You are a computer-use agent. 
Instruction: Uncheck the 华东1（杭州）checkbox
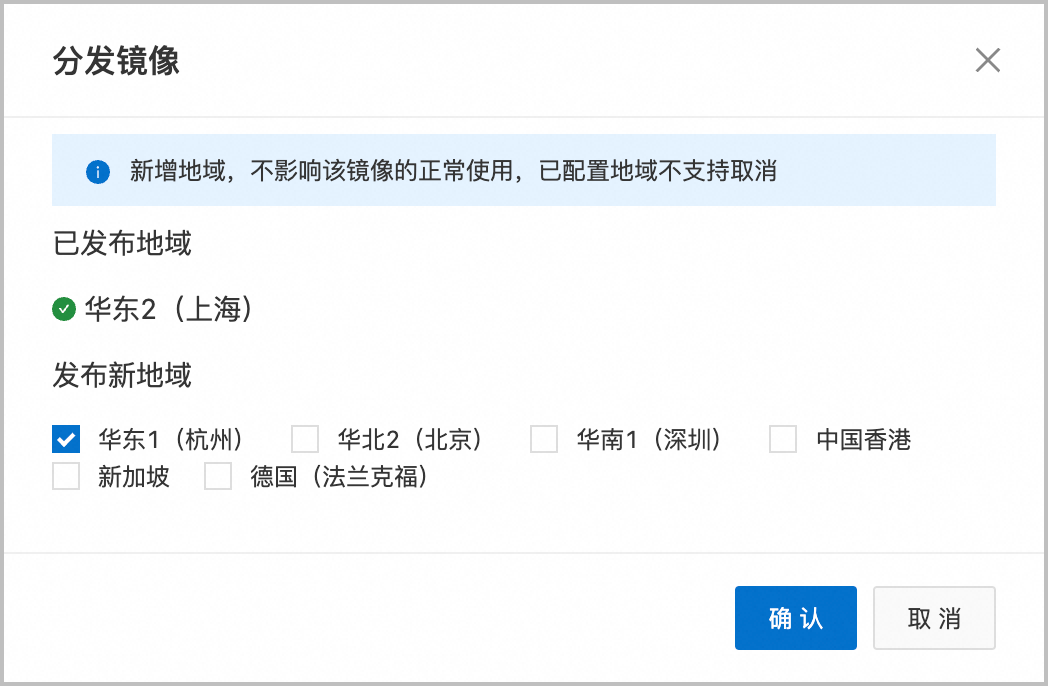click(66, 439)
